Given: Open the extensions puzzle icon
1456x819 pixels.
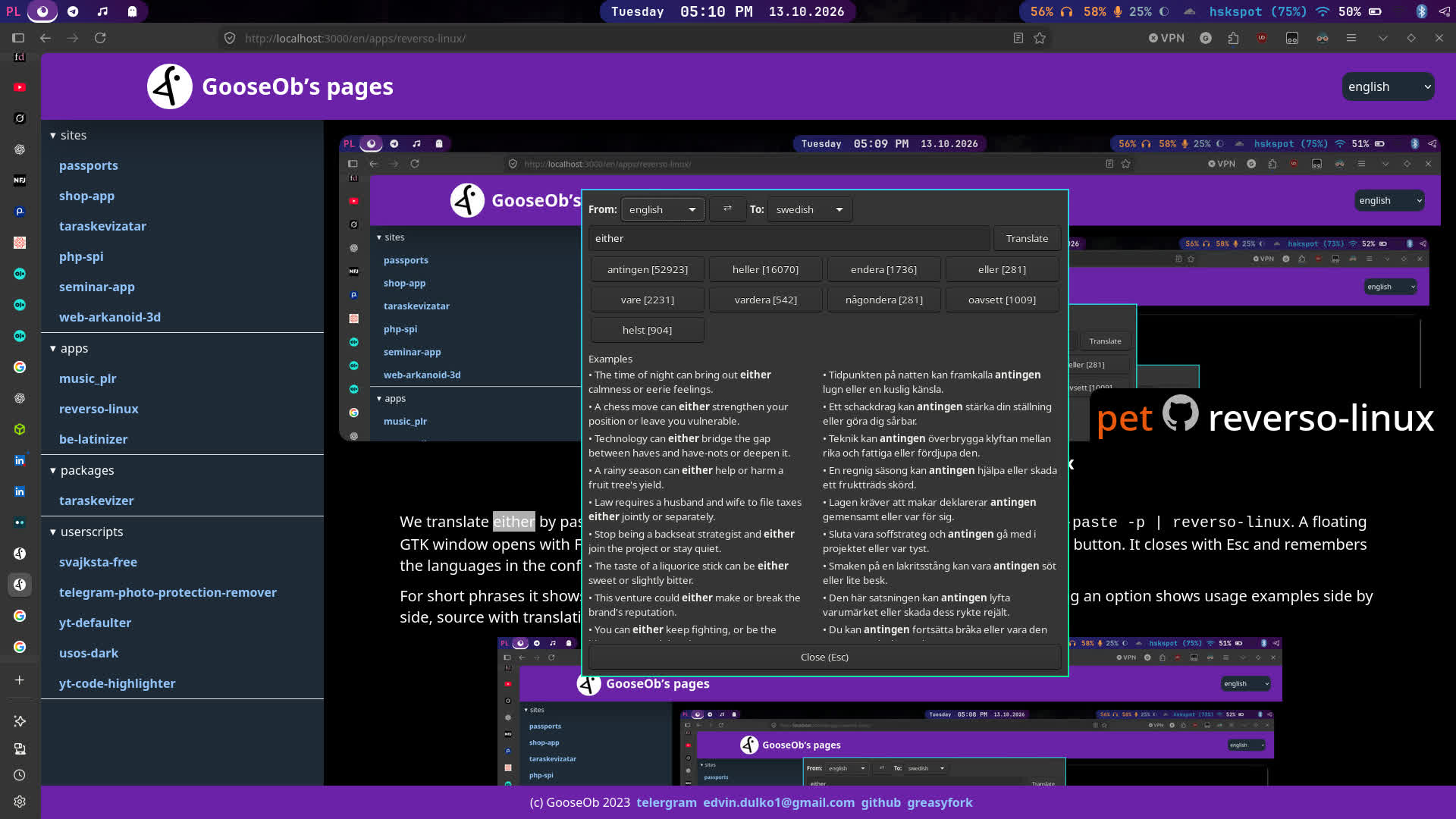Looking at the screenshot, I should 1234,38.
